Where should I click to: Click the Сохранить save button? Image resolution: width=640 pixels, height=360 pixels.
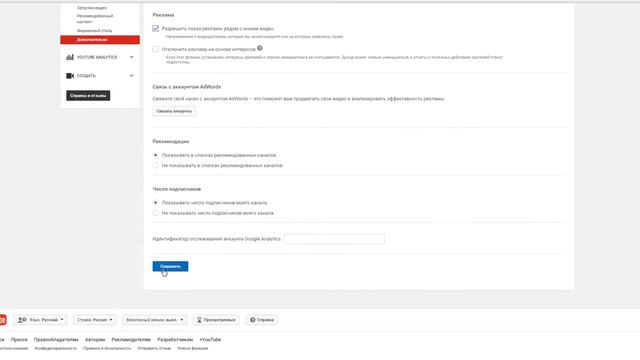[x=170, y=266]
